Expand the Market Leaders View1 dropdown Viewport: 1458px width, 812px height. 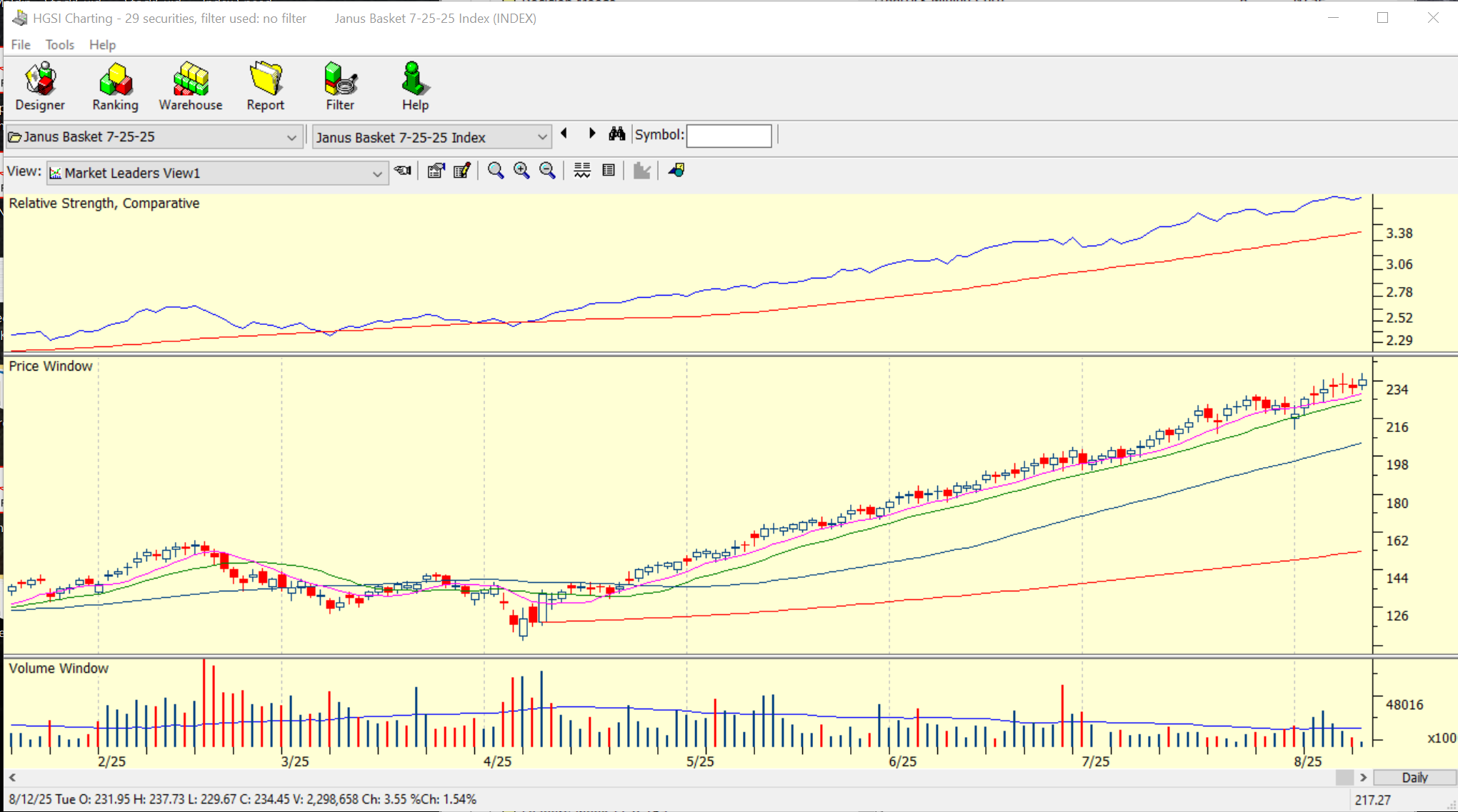pyautogui.click(x=377, y=174)
